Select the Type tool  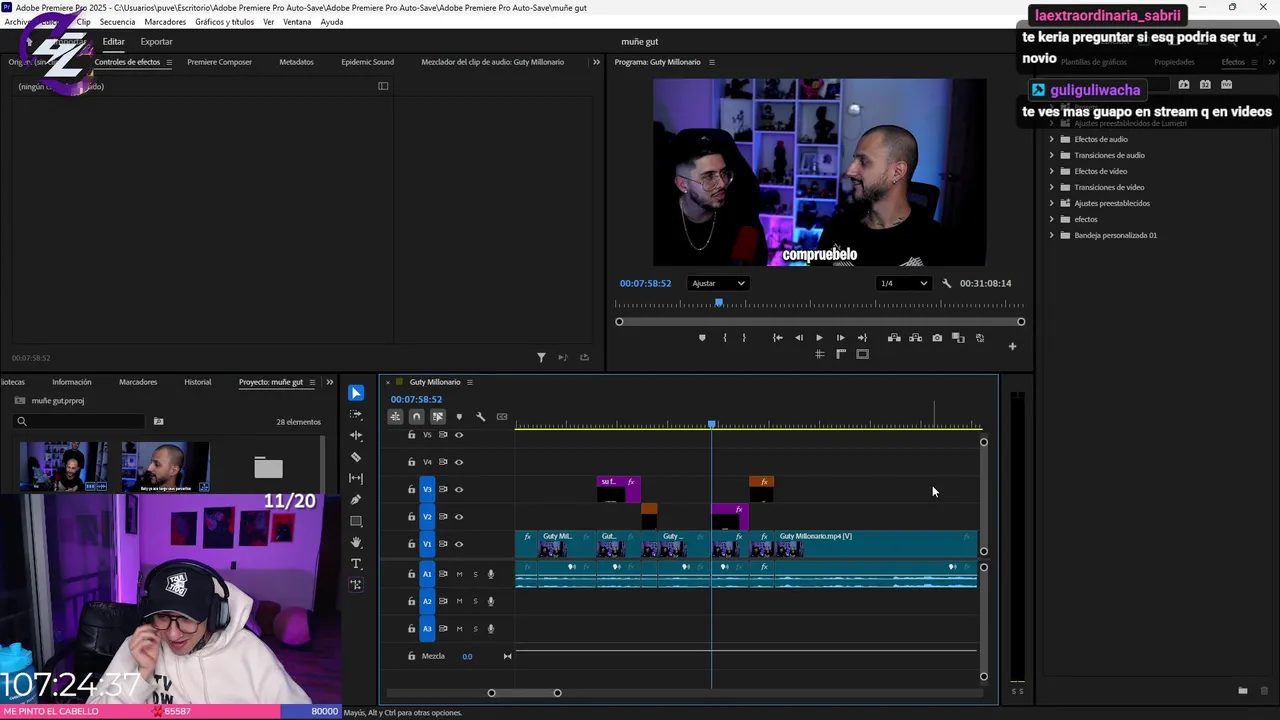click(356, 564)
